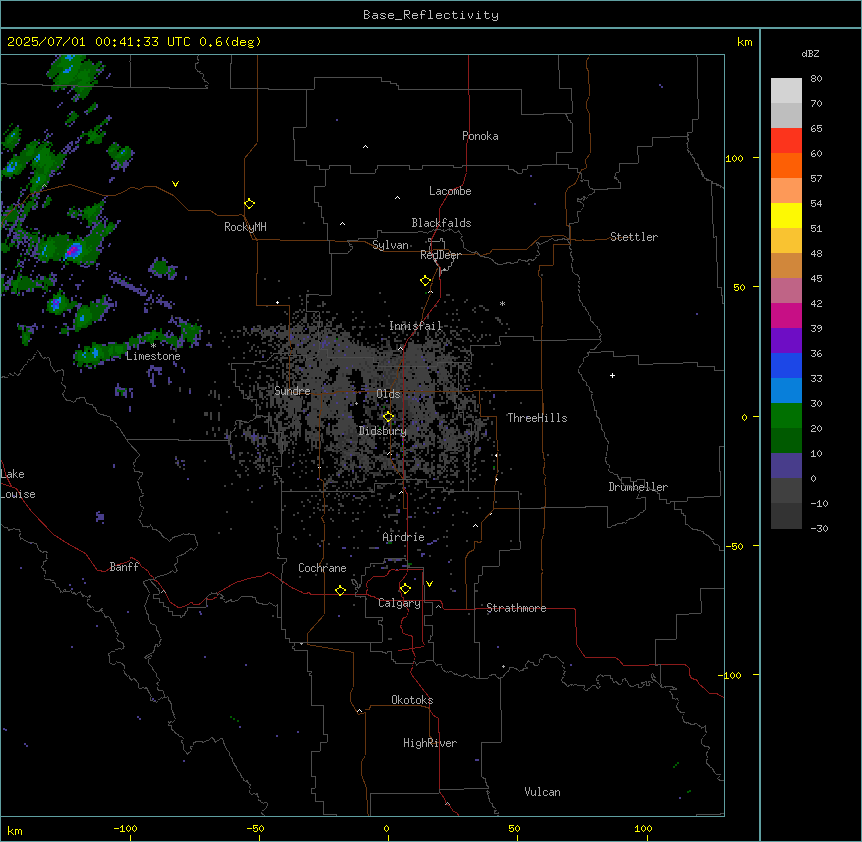Click the Base_Reflectivity title text

[x=431, y=15]
